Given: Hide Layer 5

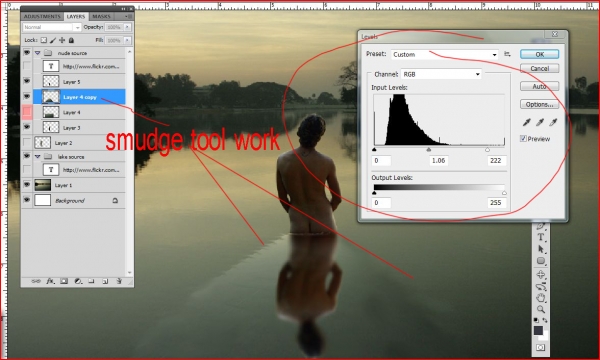Looking at the screenshot, I should (x=27, y=81).
